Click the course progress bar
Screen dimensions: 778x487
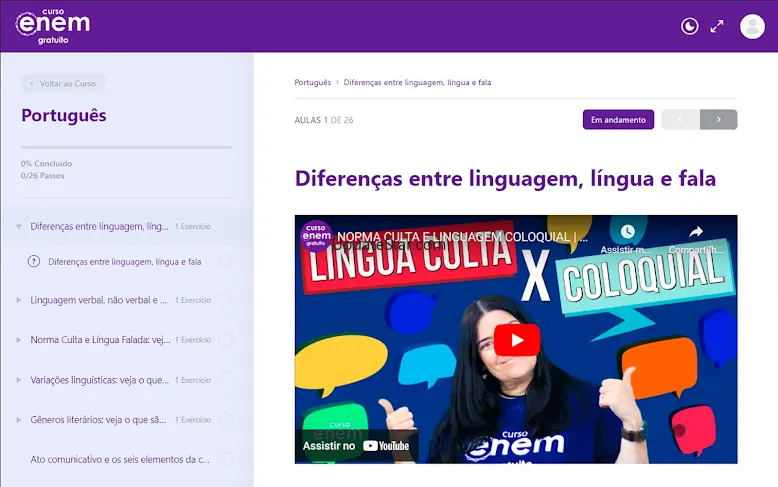click(127, 147)
